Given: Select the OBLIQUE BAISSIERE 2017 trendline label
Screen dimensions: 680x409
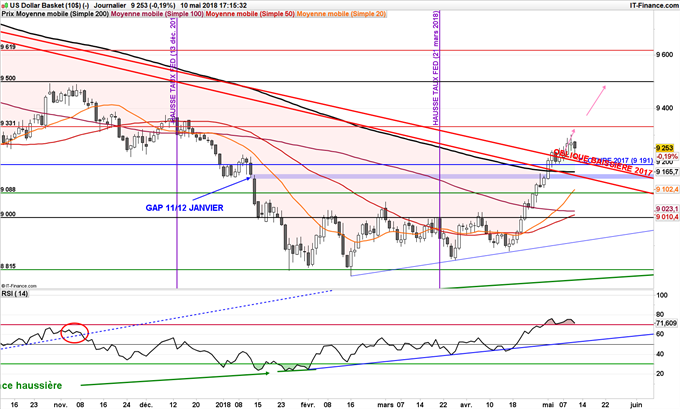Looking at the screenshot, I should [x=603, y=163].
